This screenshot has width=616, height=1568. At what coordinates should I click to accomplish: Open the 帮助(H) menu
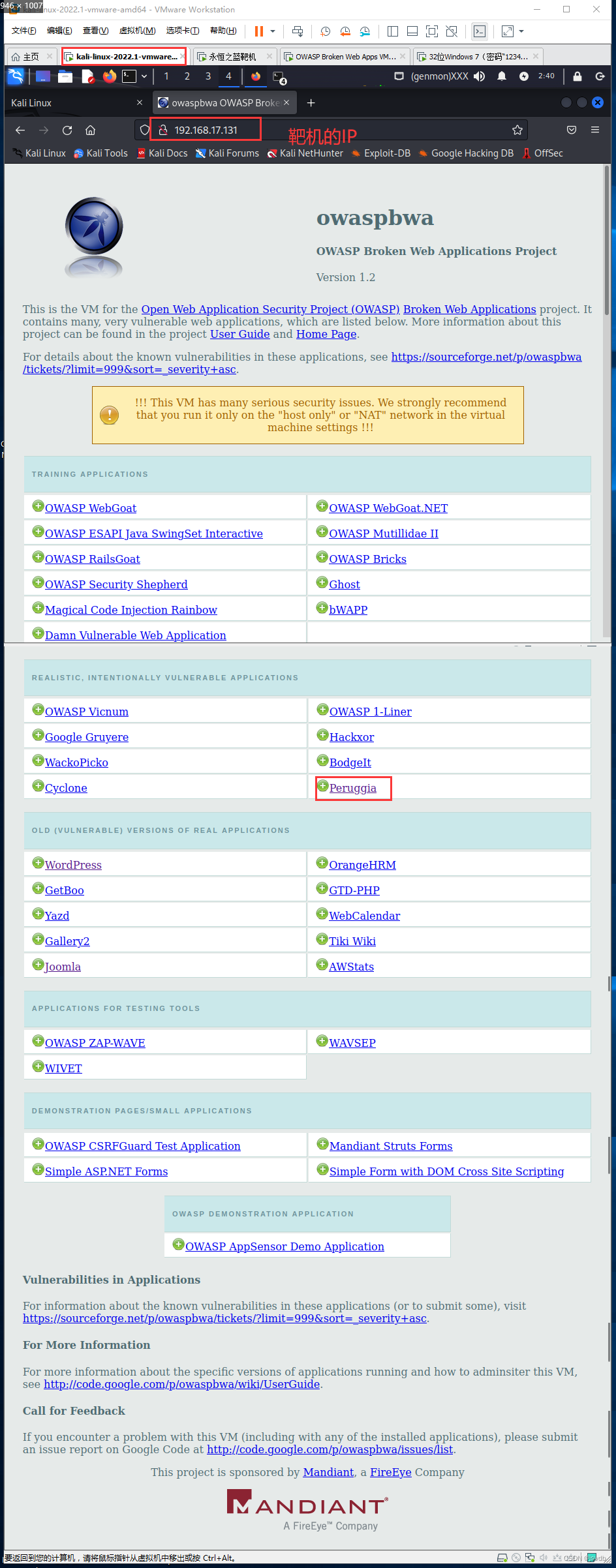pyautogui.click(x=223, y=31)
